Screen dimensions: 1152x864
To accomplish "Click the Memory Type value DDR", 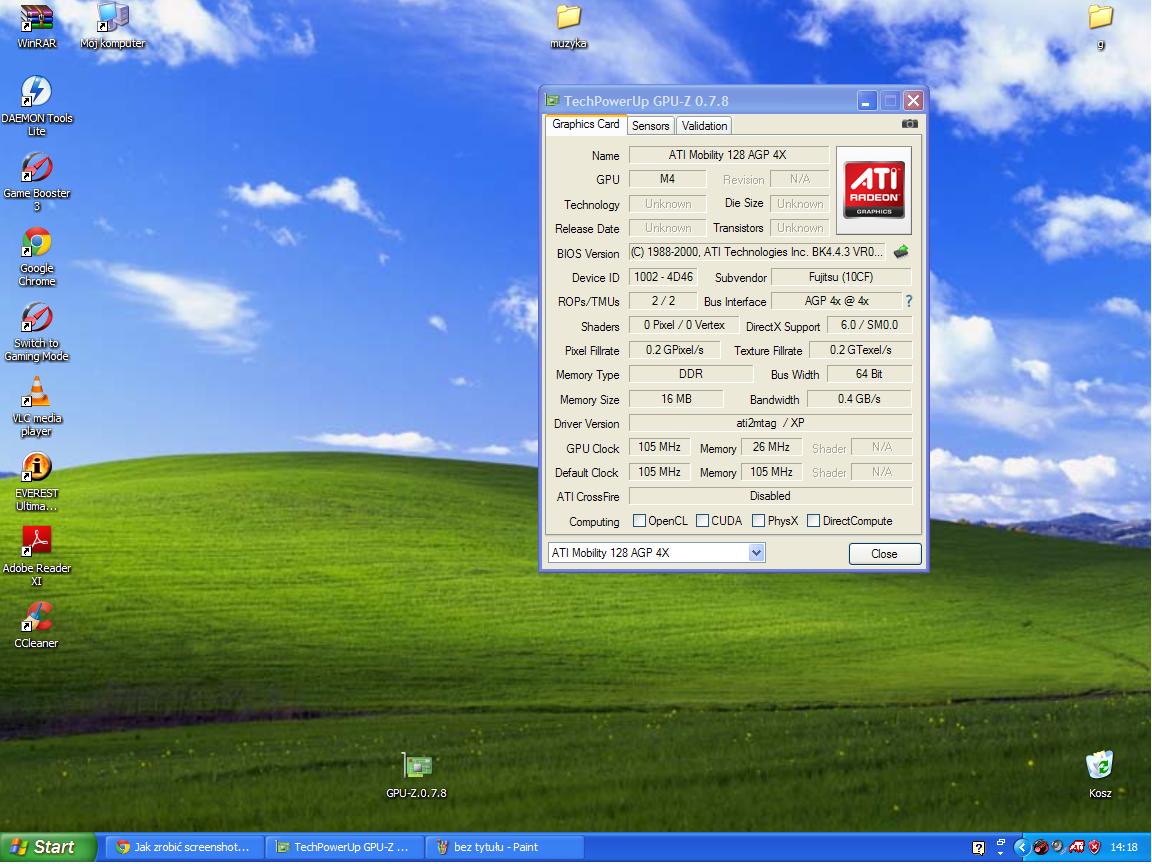I will 691,374.
